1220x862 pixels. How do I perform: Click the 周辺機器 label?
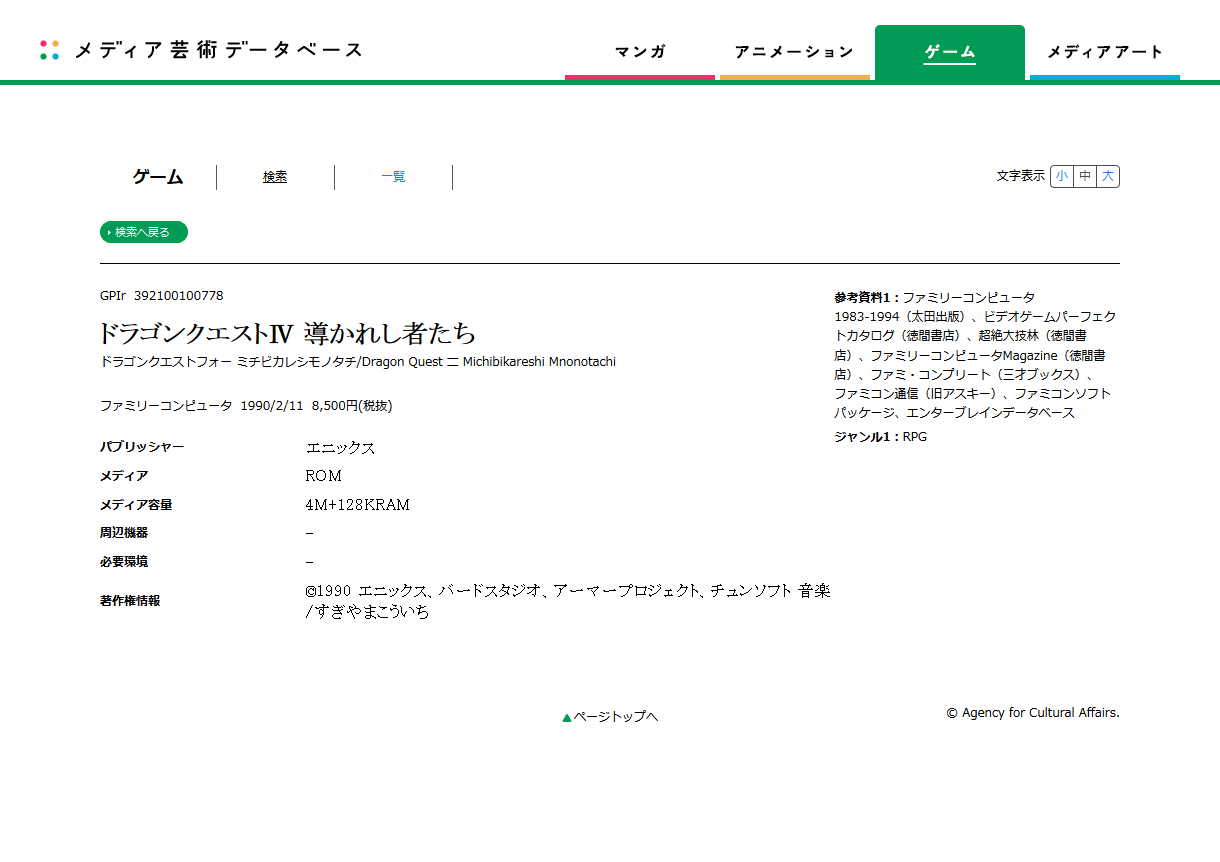point(124,533)
